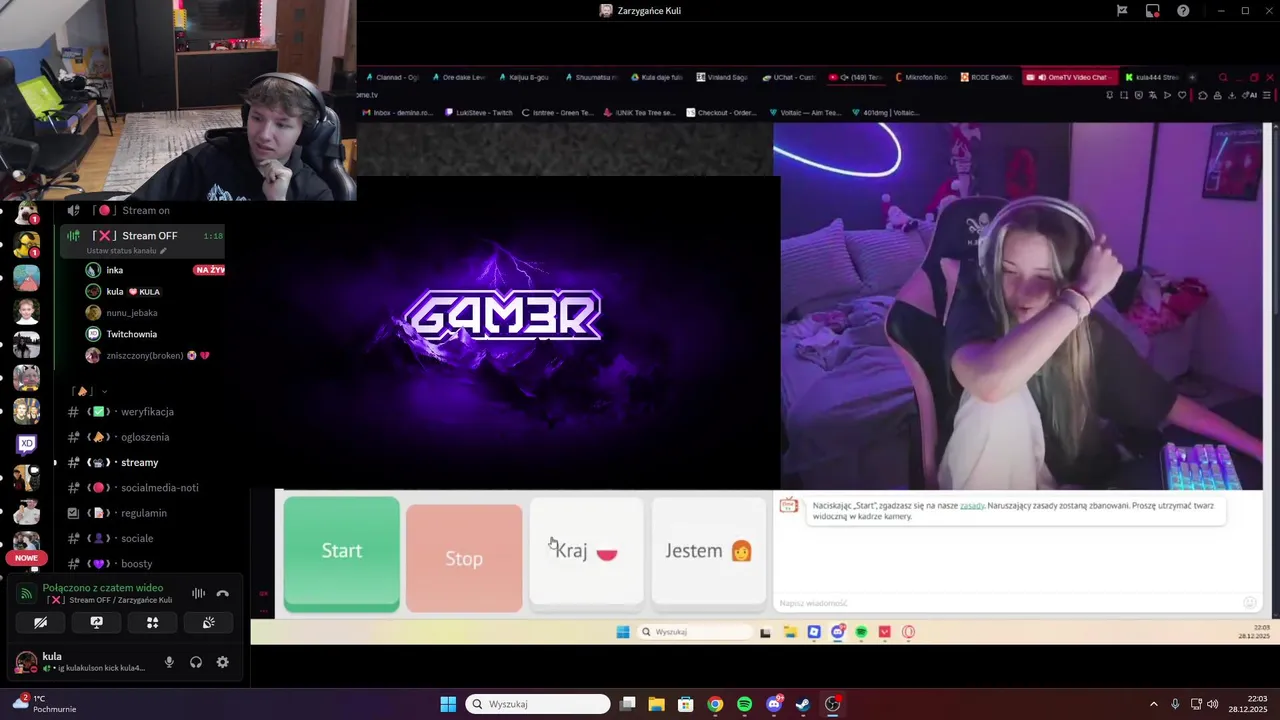Open Microsoft Store from the taskbar
Screen dimensions: 1280x720
pos(685,704)
